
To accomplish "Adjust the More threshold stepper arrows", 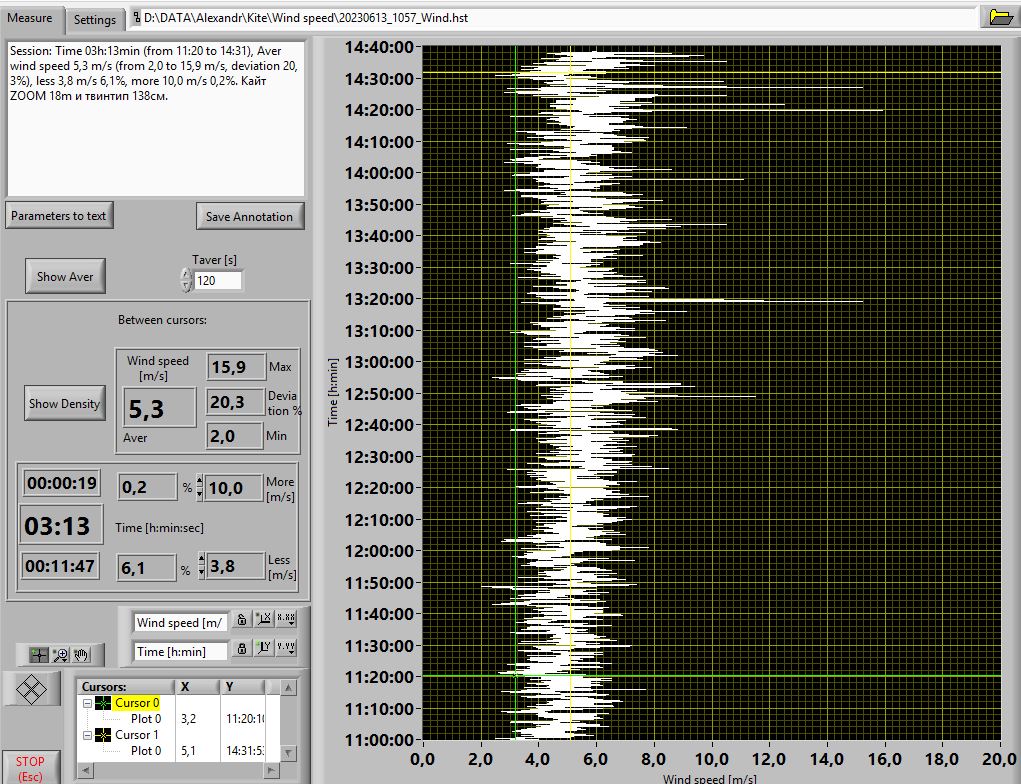I will point(199,487).
